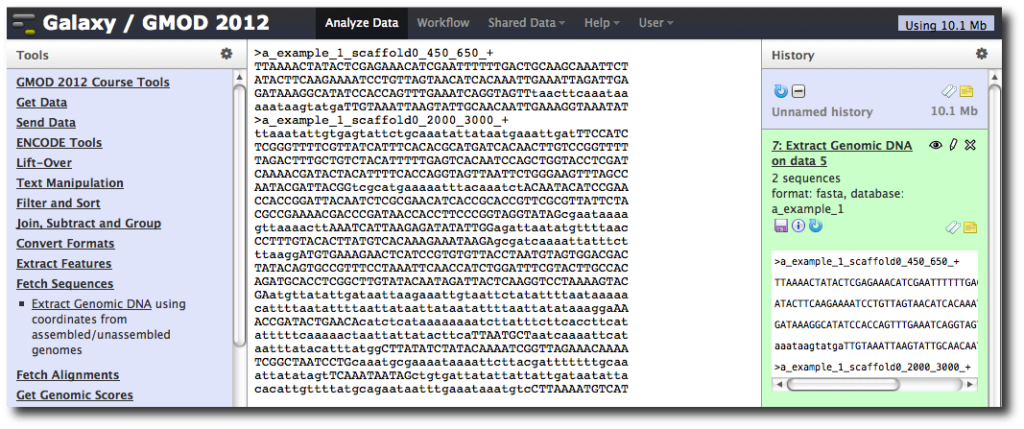Edit history tags via the top tag icon
1024x429 pixels.
[x=951, y=91]
